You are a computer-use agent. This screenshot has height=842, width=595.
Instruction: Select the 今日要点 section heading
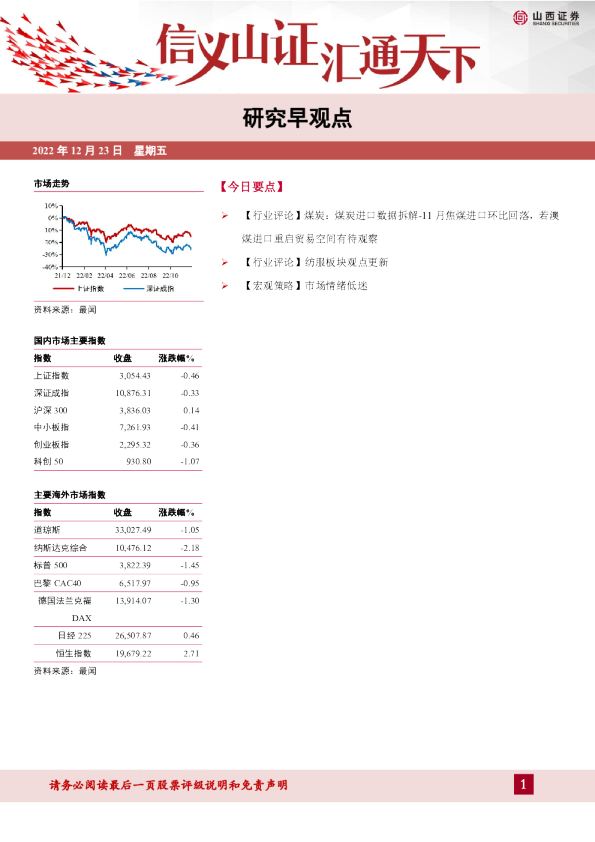click(x=251, y=187)
